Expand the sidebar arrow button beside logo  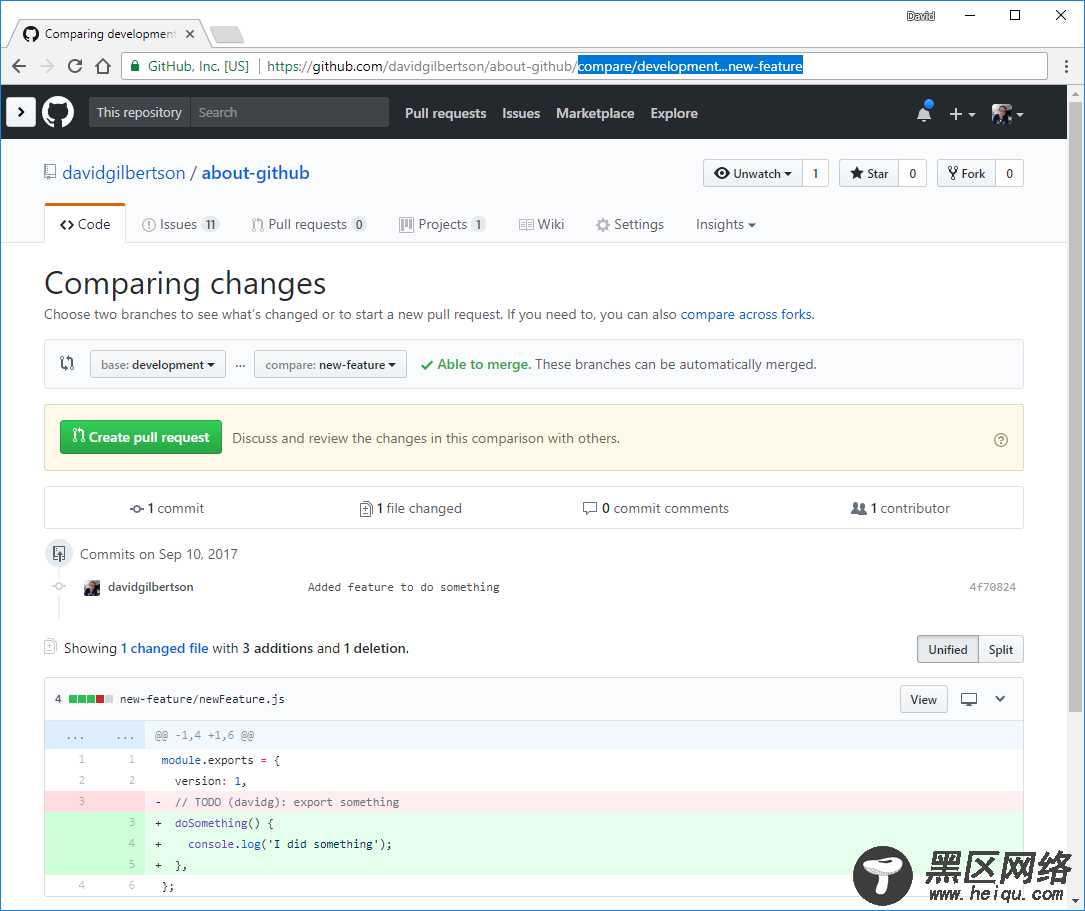point(21,112)
